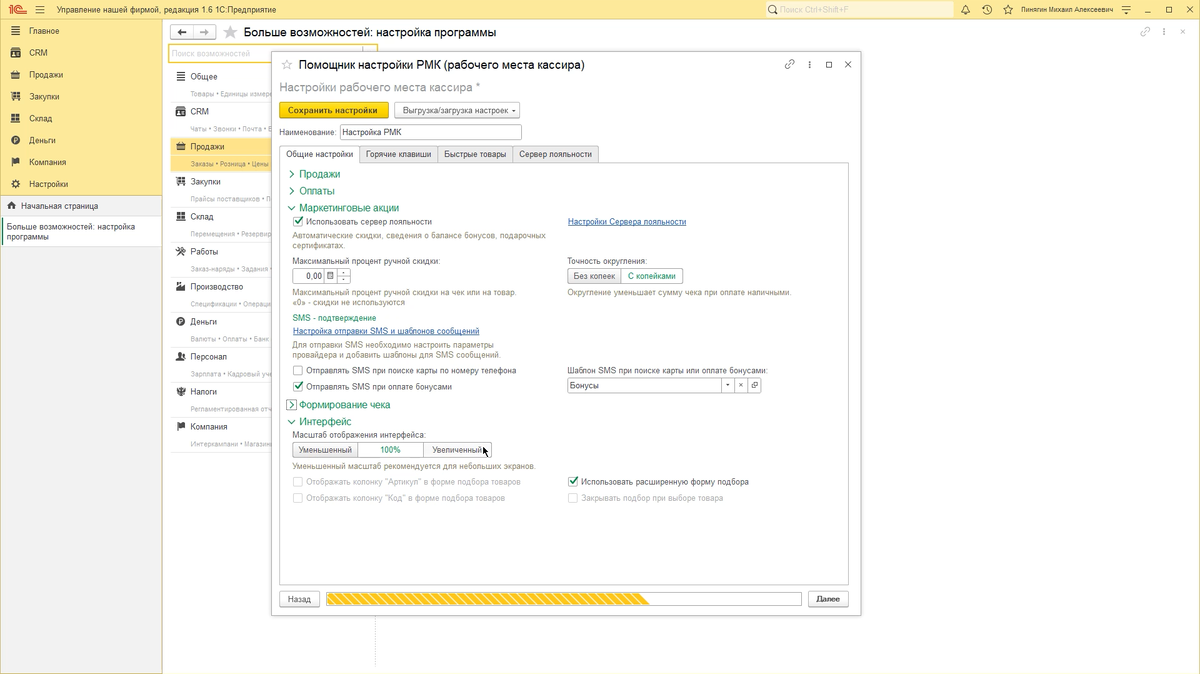This screenshot has width=1200, height=674.
Task: Select rounding option С копейками
Action: pos(652,276)
